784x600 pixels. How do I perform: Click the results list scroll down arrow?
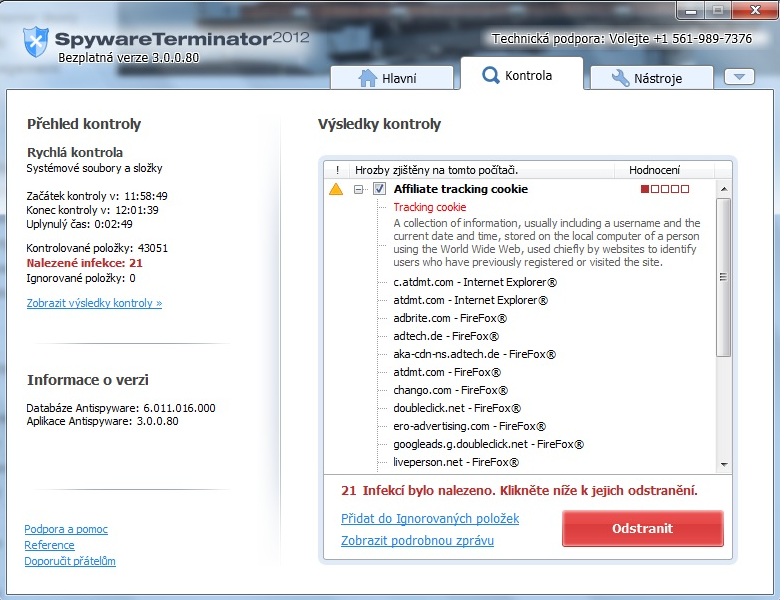tap(724, 464)
